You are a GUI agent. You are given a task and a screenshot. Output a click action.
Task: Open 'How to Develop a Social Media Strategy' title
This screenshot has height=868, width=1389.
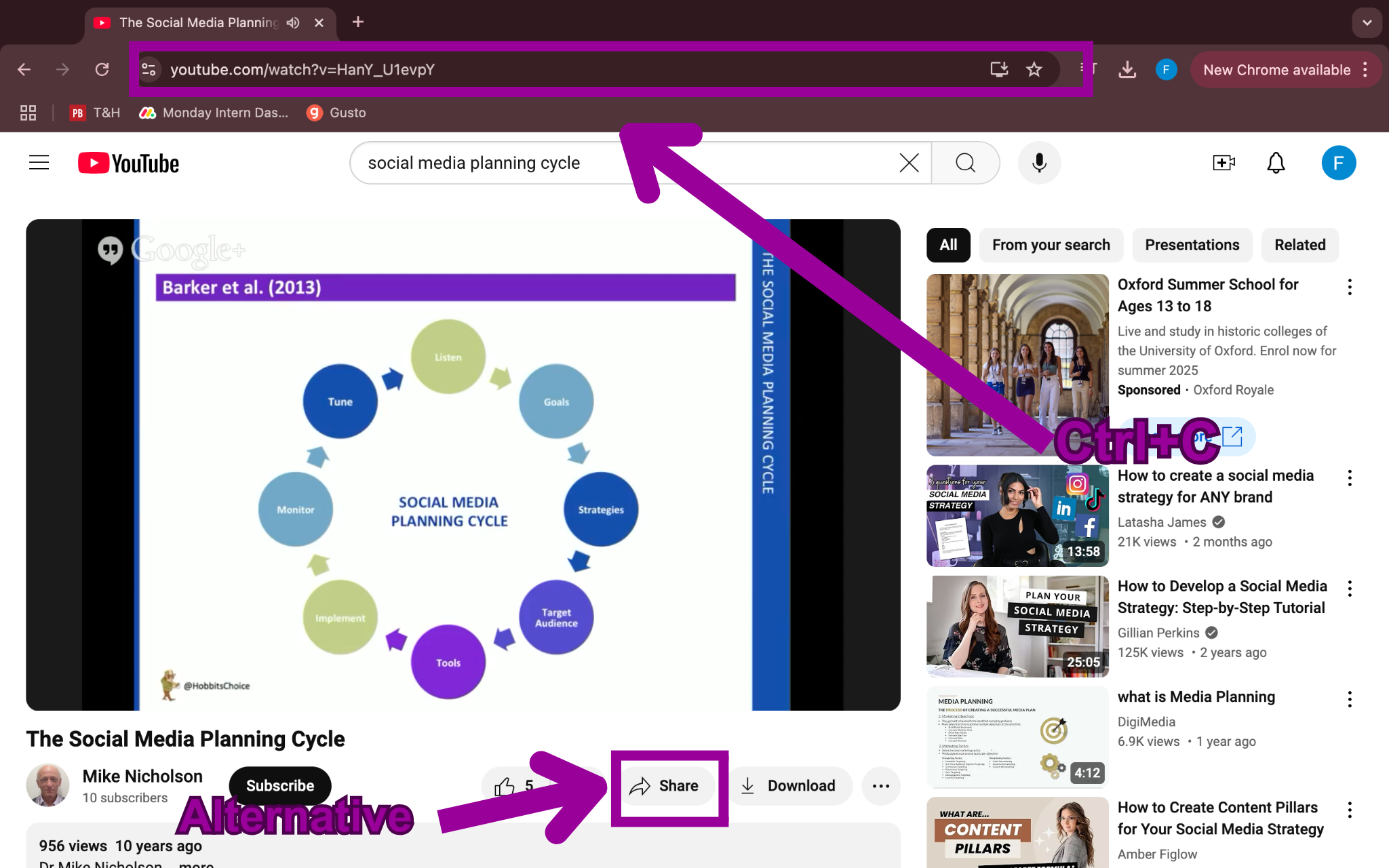point(1222,597)
